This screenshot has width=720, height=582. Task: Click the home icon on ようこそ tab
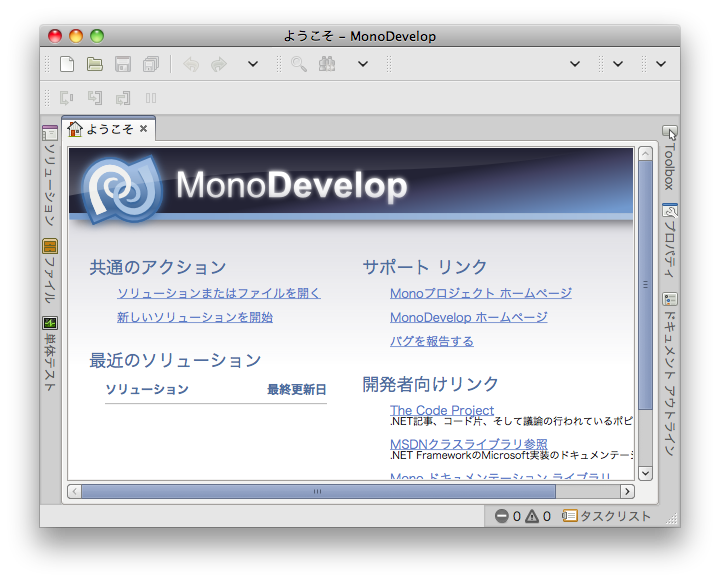point(75,129)
